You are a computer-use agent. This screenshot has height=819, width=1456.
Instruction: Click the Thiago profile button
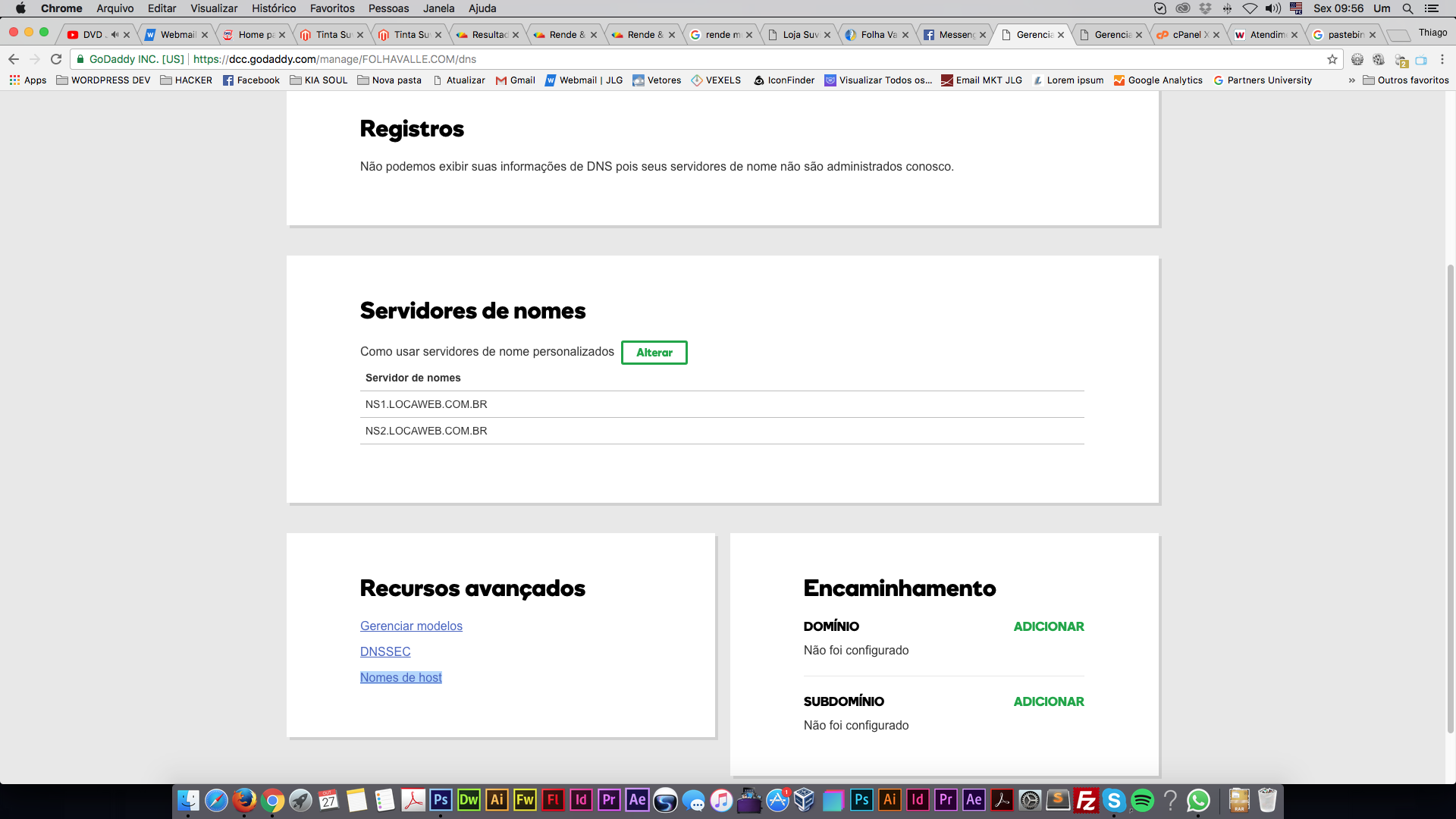coord(1432,33)
